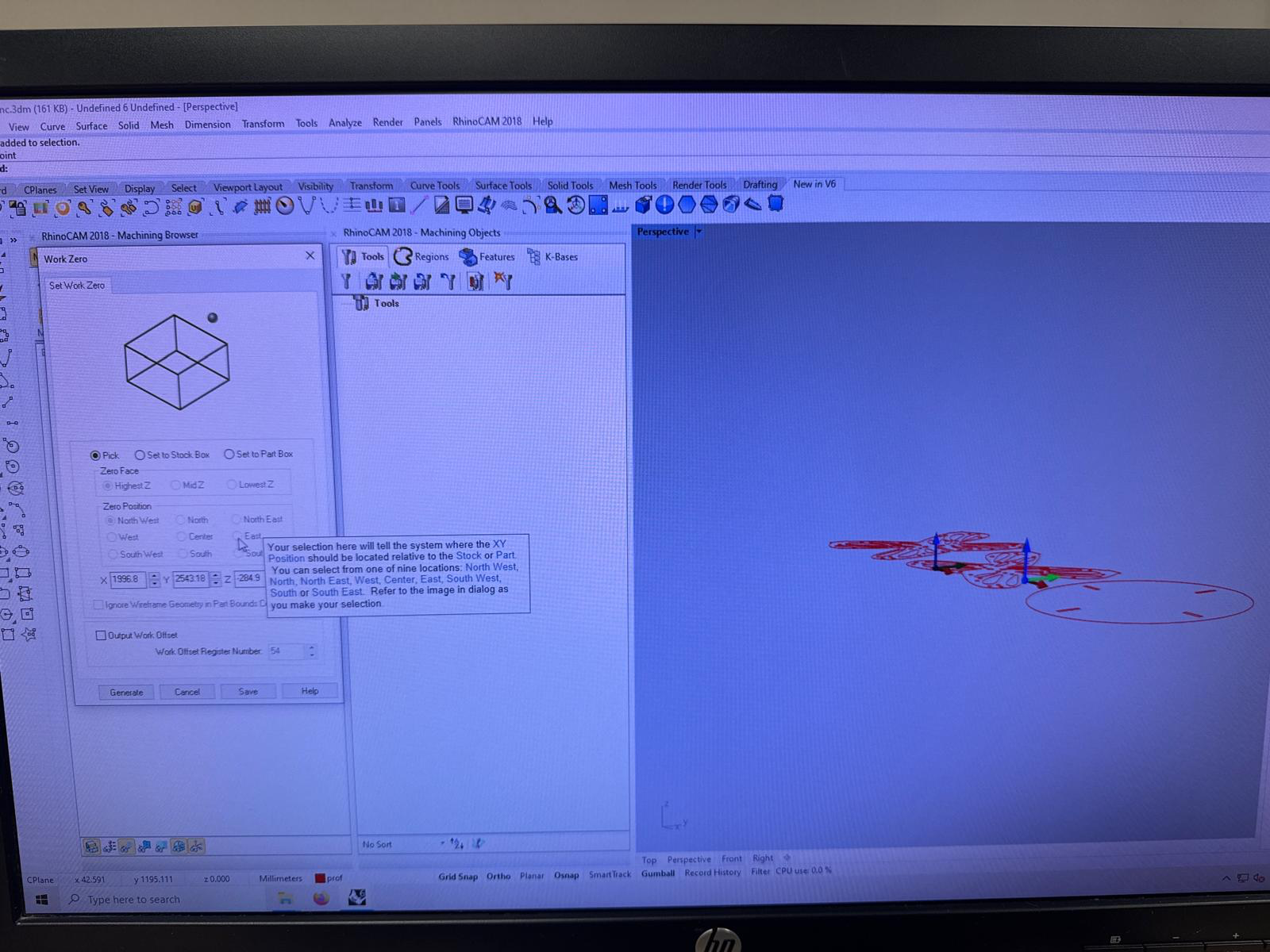The image size is (1270, 952).
Task: Open the RhinoCAM 2018 menu
Action: (487, 121)
